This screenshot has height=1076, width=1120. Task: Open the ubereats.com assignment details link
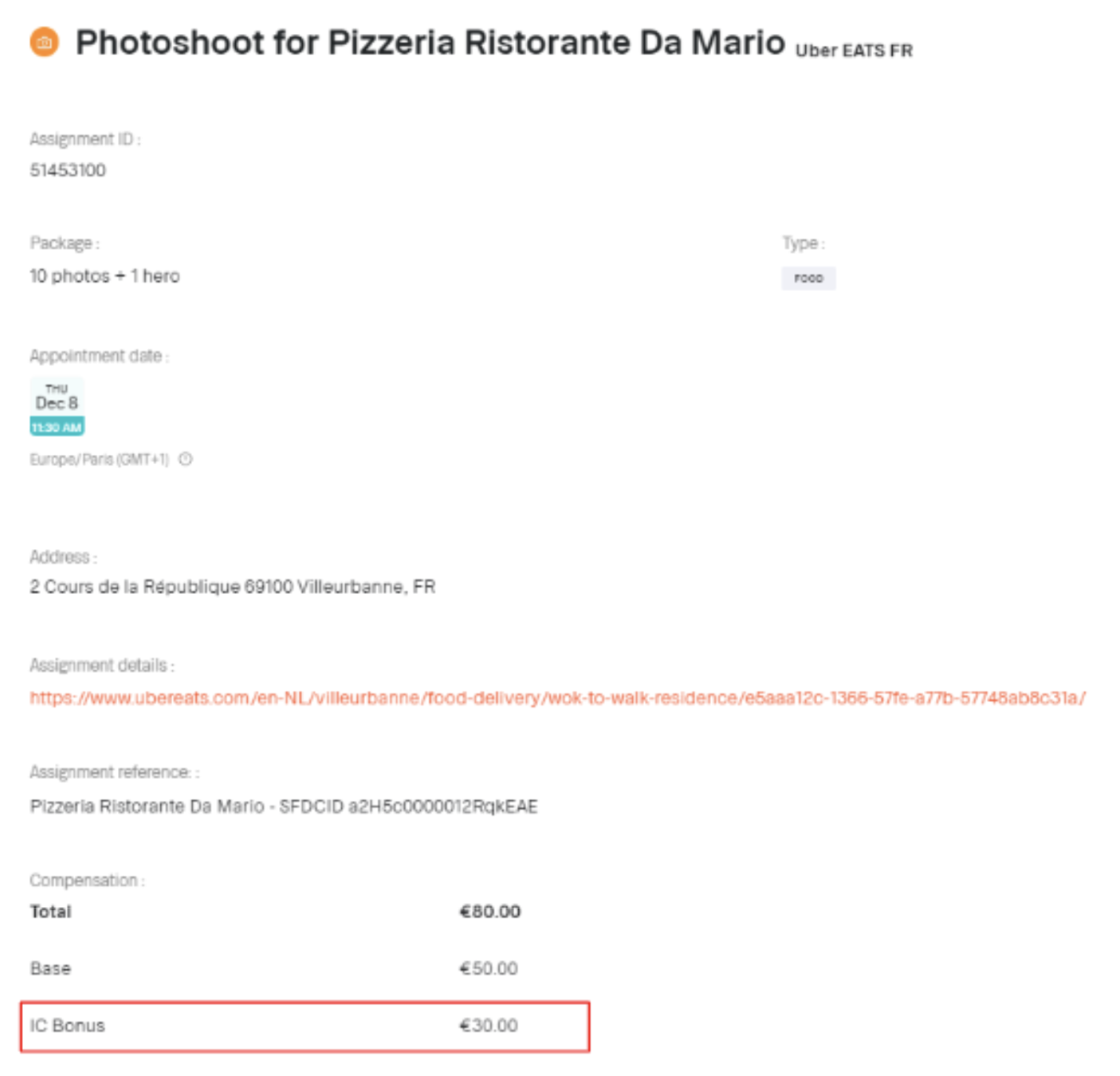click(557, 698)
